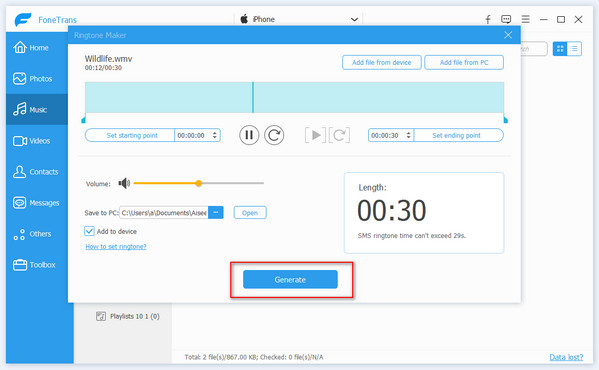Close the Ringtone Maker dialog
599x370 pixels.
[508, 35]
